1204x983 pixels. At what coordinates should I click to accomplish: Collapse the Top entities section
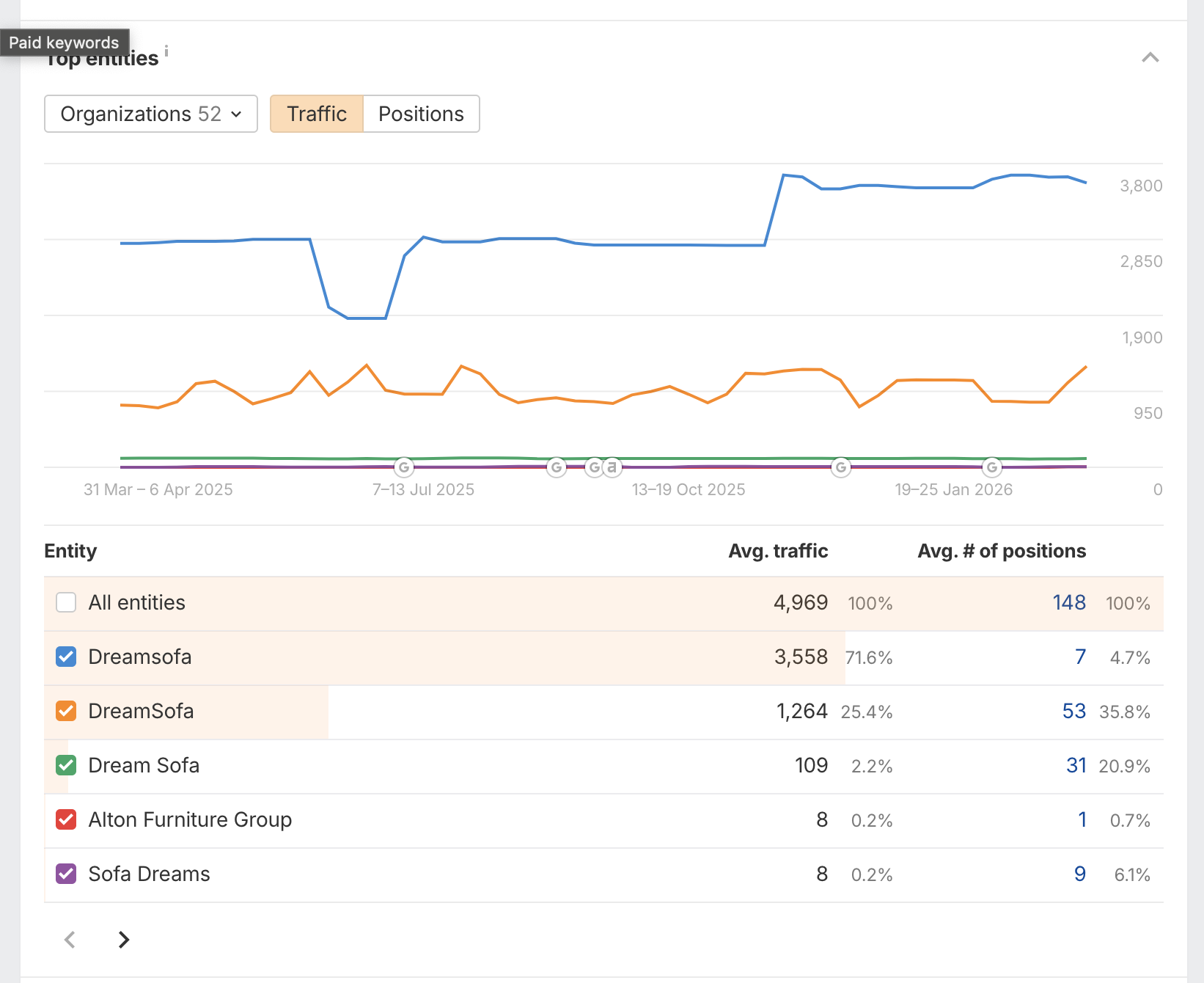(x=1150, y=56)
